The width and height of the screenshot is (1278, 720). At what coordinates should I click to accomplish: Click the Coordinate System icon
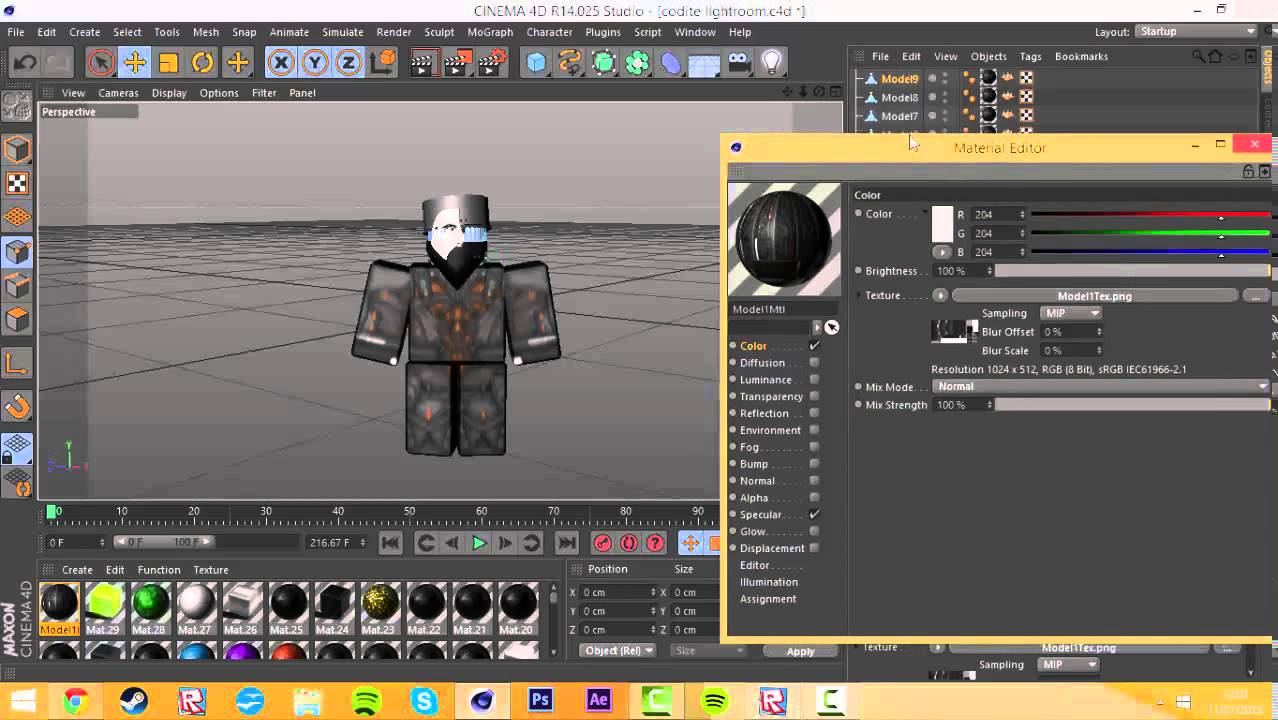pos(382,63)
